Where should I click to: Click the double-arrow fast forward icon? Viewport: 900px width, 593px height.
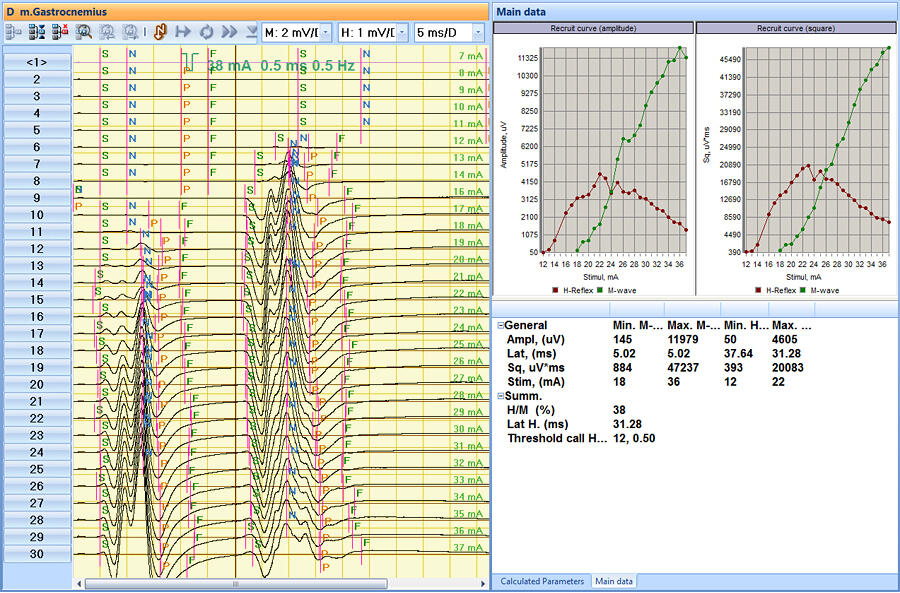[x=230, y=32]
